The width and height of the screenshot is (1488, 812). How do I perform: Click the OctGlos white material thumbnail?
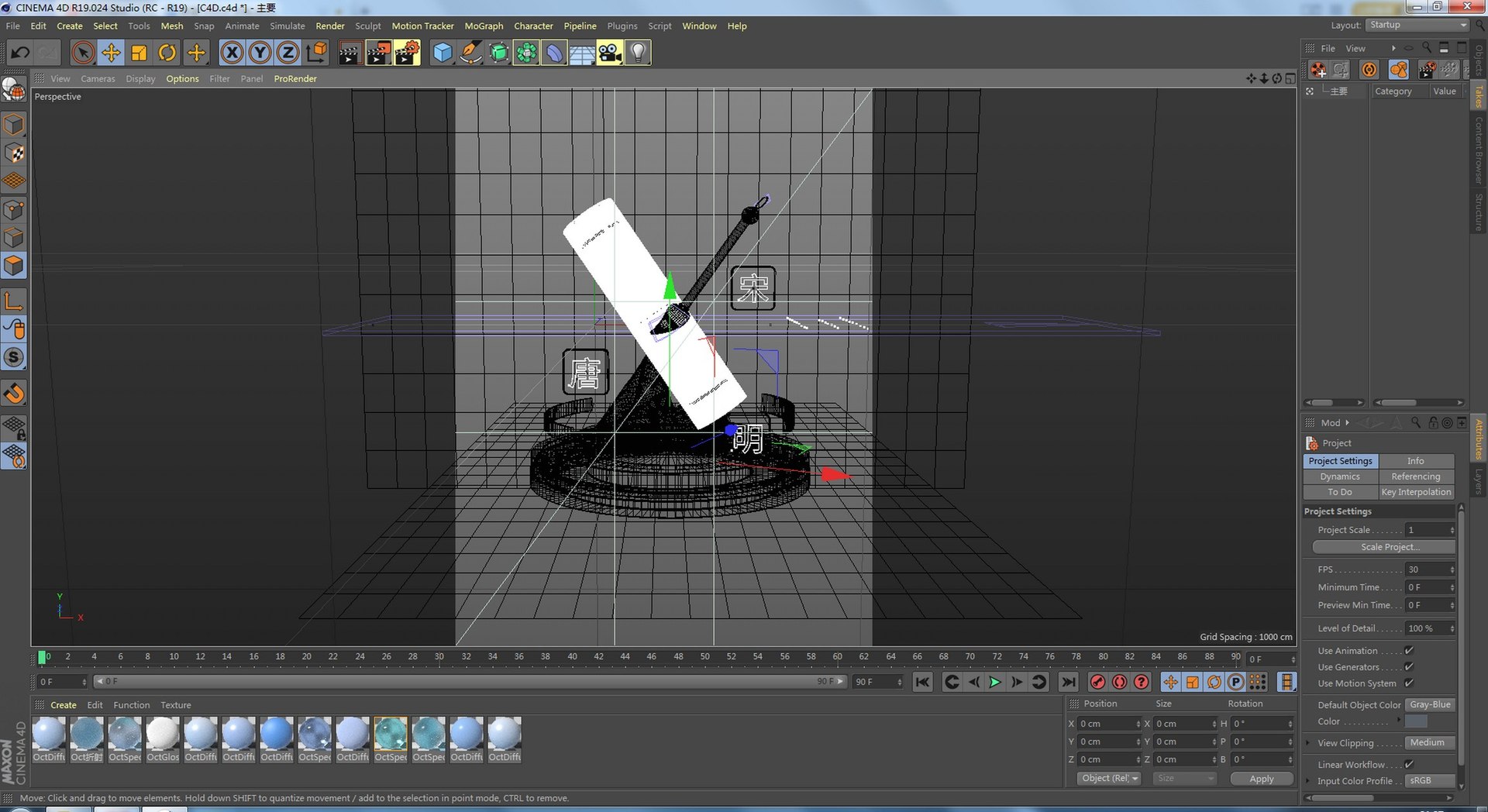163,734
